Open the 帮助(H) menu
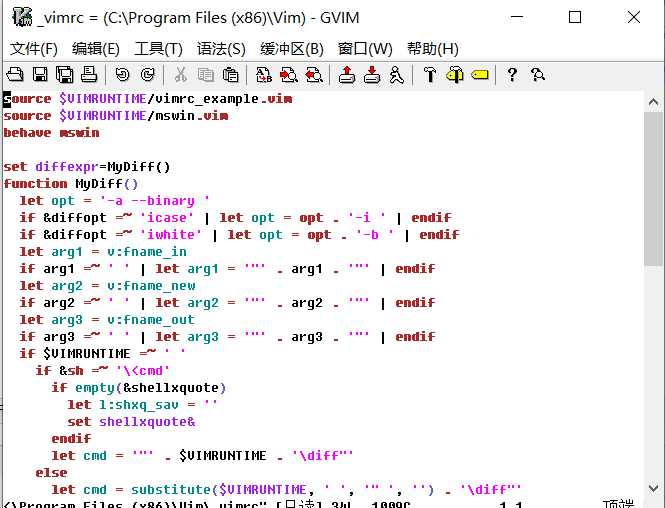This screenshot has height=508, width=665. pos(433,49)
